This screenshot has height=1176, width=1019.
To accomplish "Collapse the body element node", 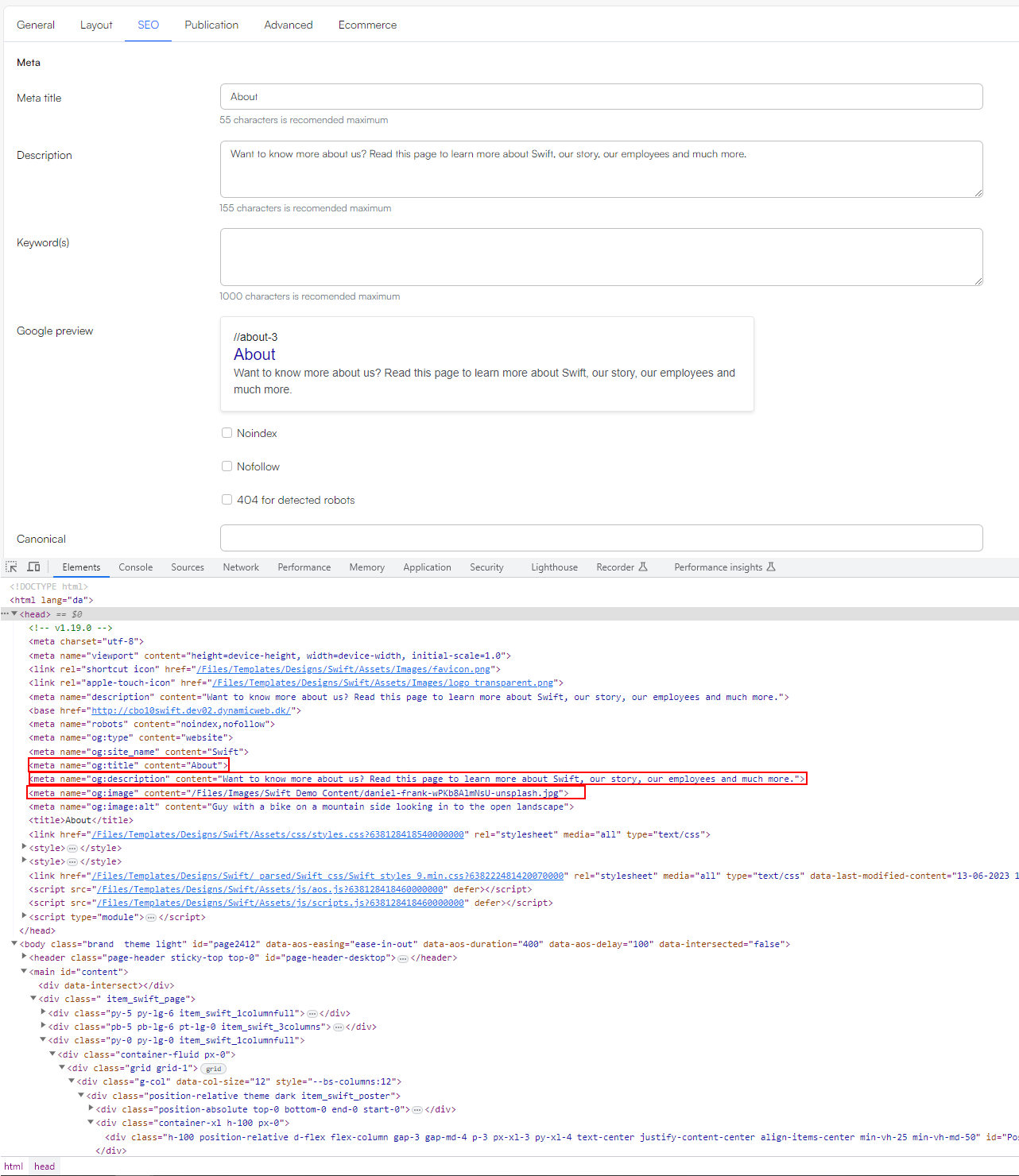I will click(x=14, y=944).
